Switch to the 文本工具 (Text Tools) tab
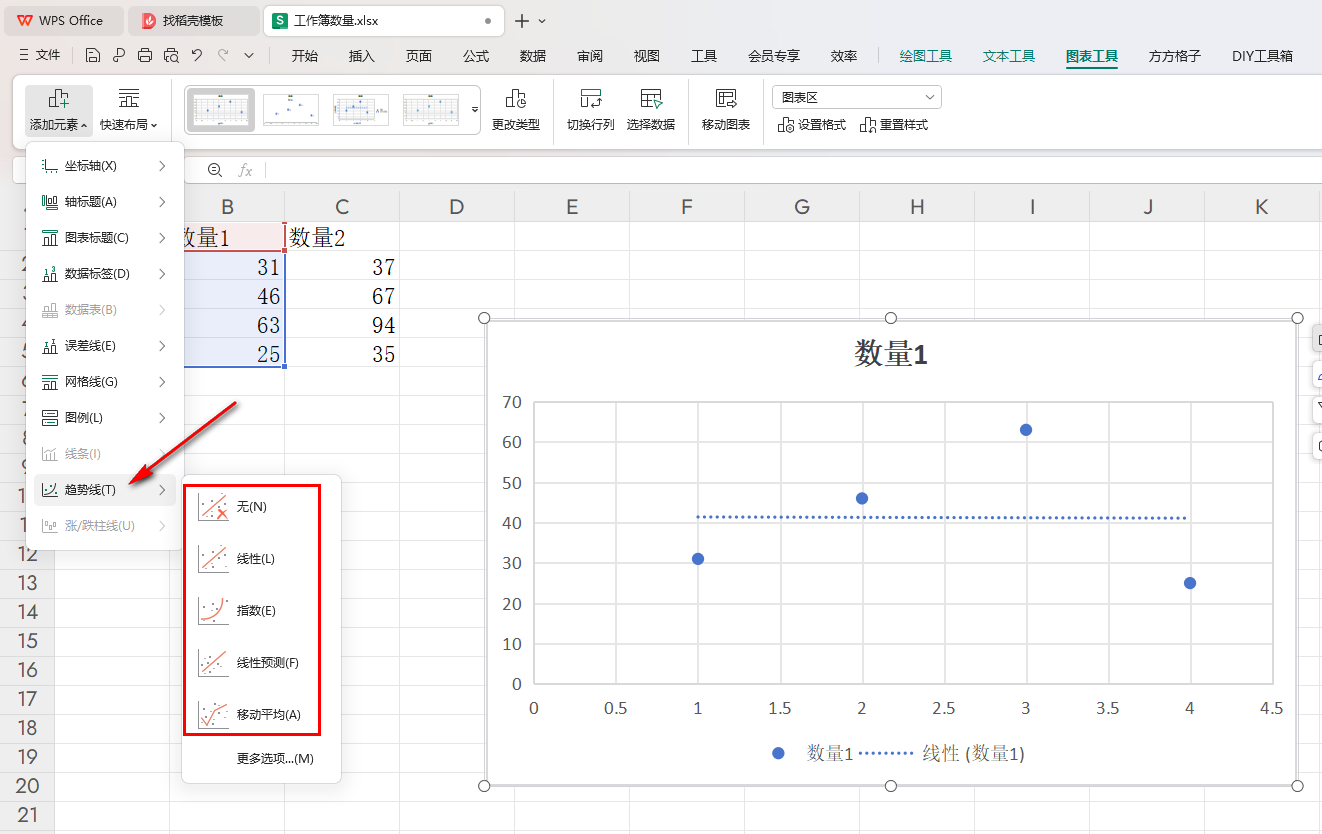The height and width of the screenshot is (834, 1322). click(x=1009, y=56)
